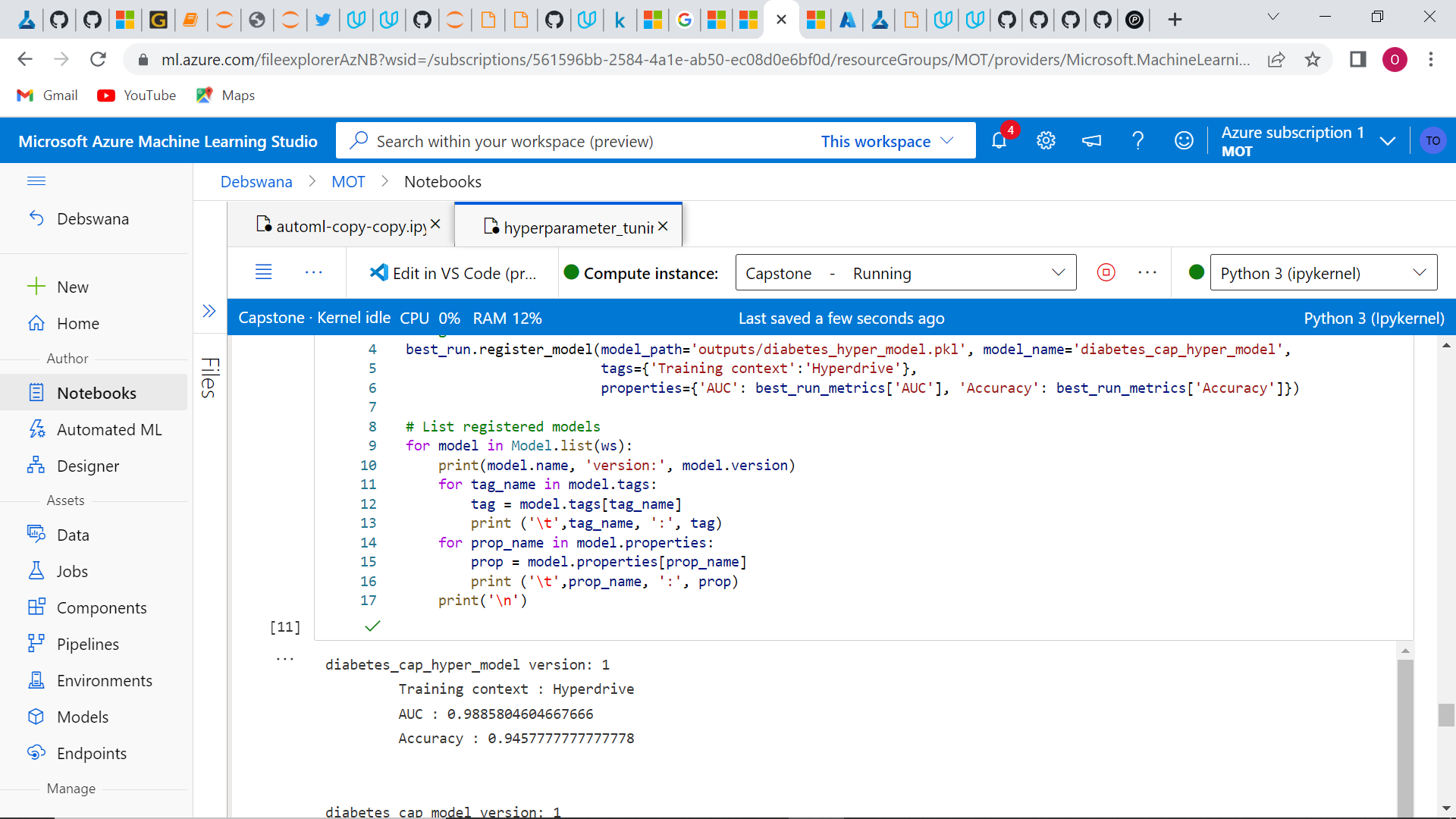The image size is (1456, 819).
Task: Click the workspace search field
Action: 576,141
